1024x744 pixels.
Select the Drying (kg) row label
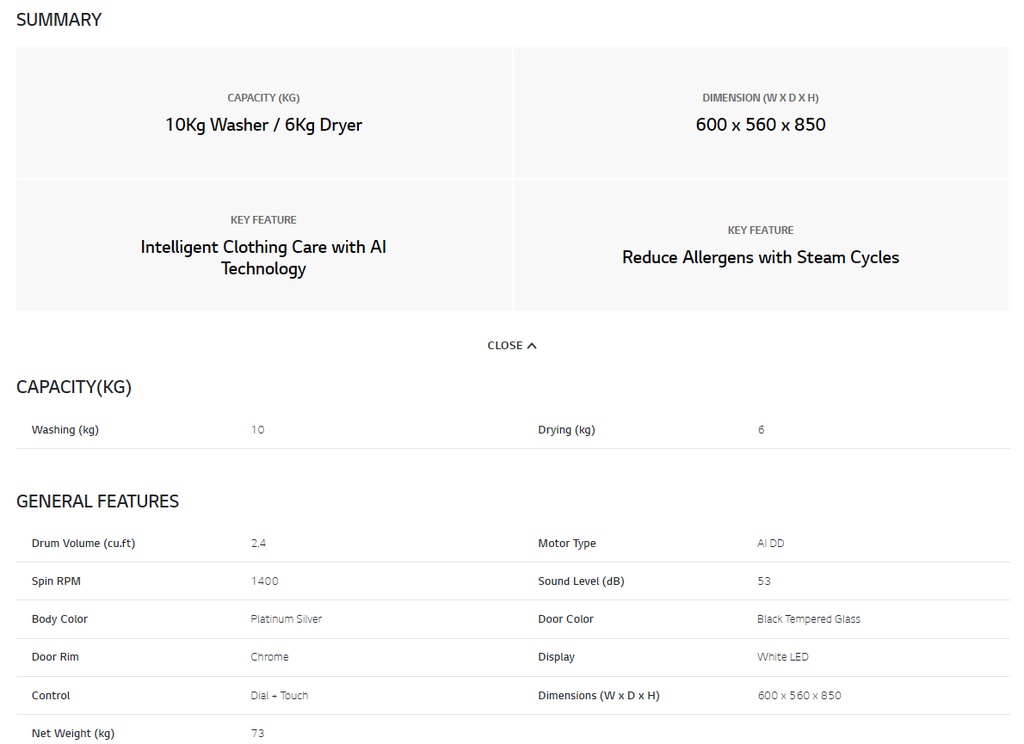(566, 430)
